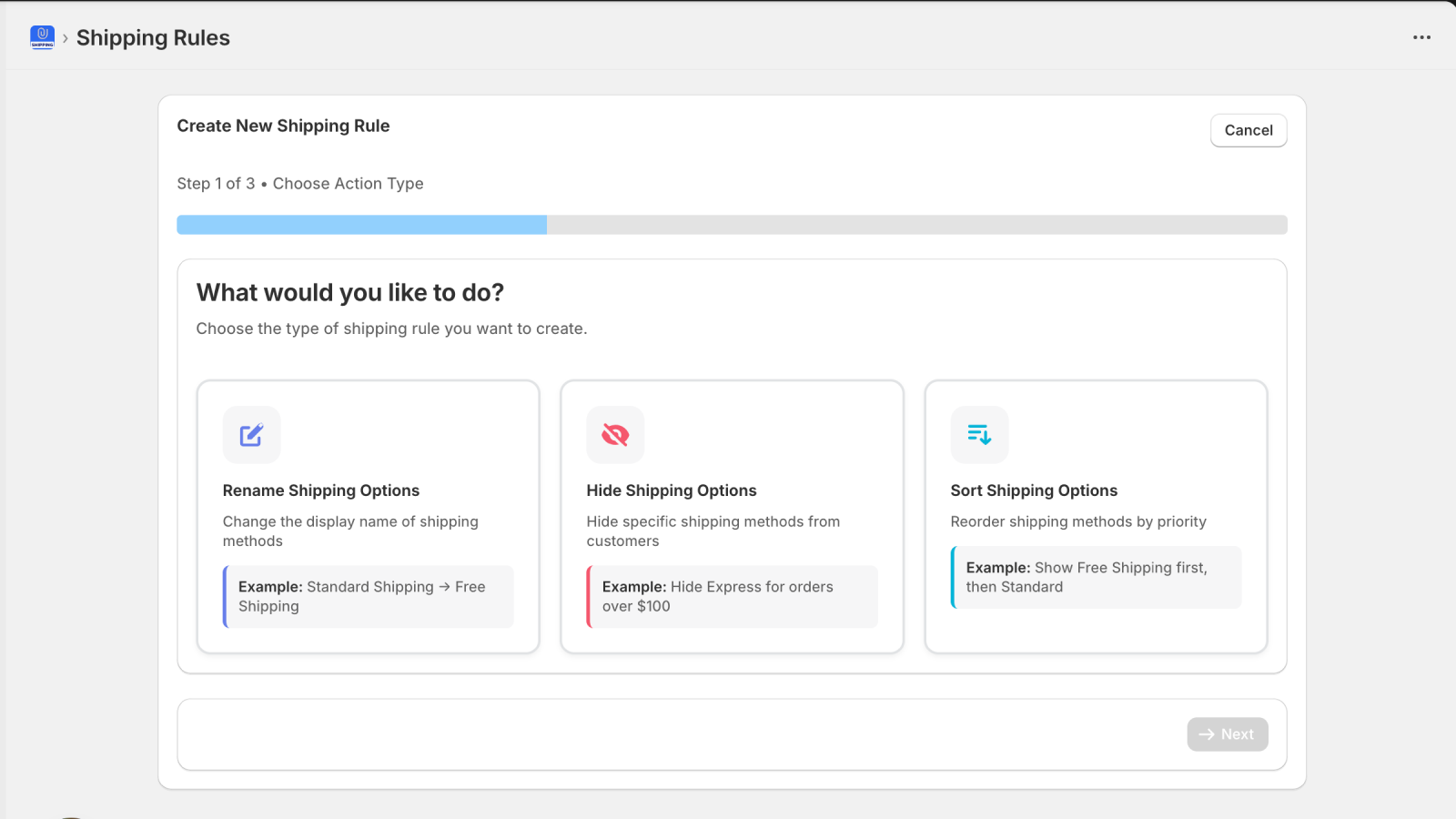Click 'Change the display name' description text
The height and width of the screenshot is (819, 1456).
(350, 531)
